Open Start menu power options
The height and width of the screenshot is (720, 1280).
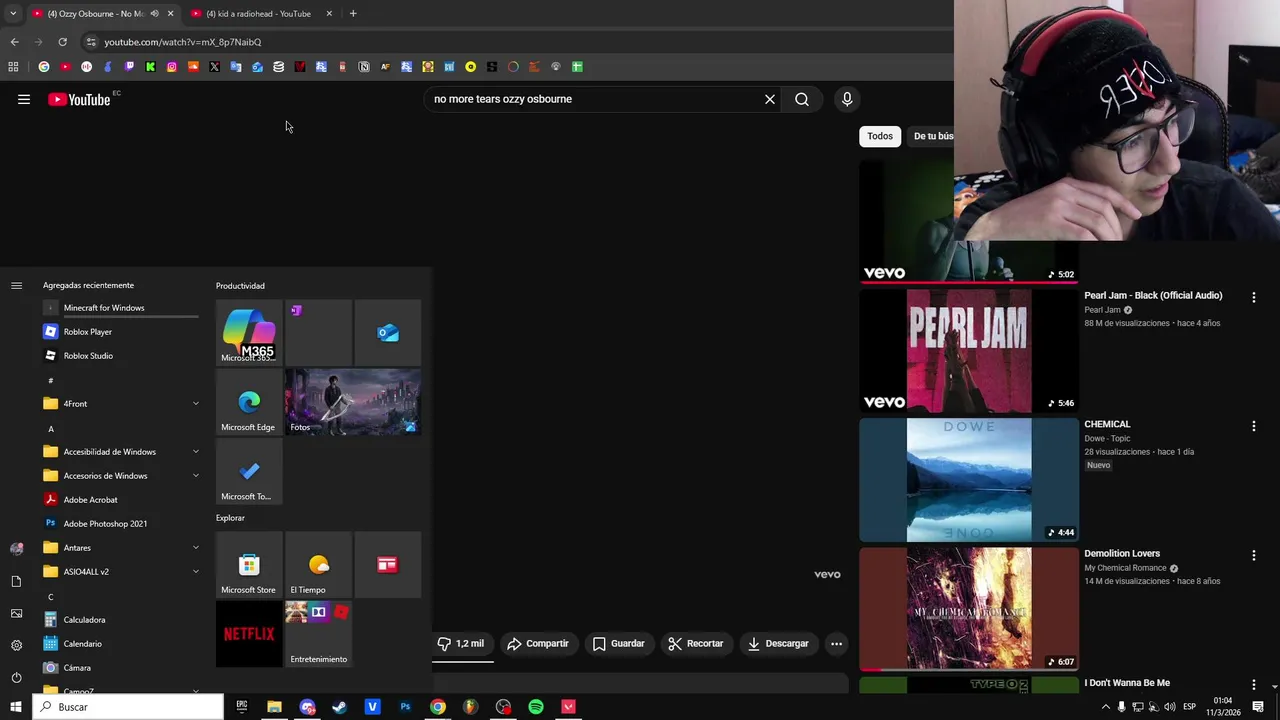point(16,678)
